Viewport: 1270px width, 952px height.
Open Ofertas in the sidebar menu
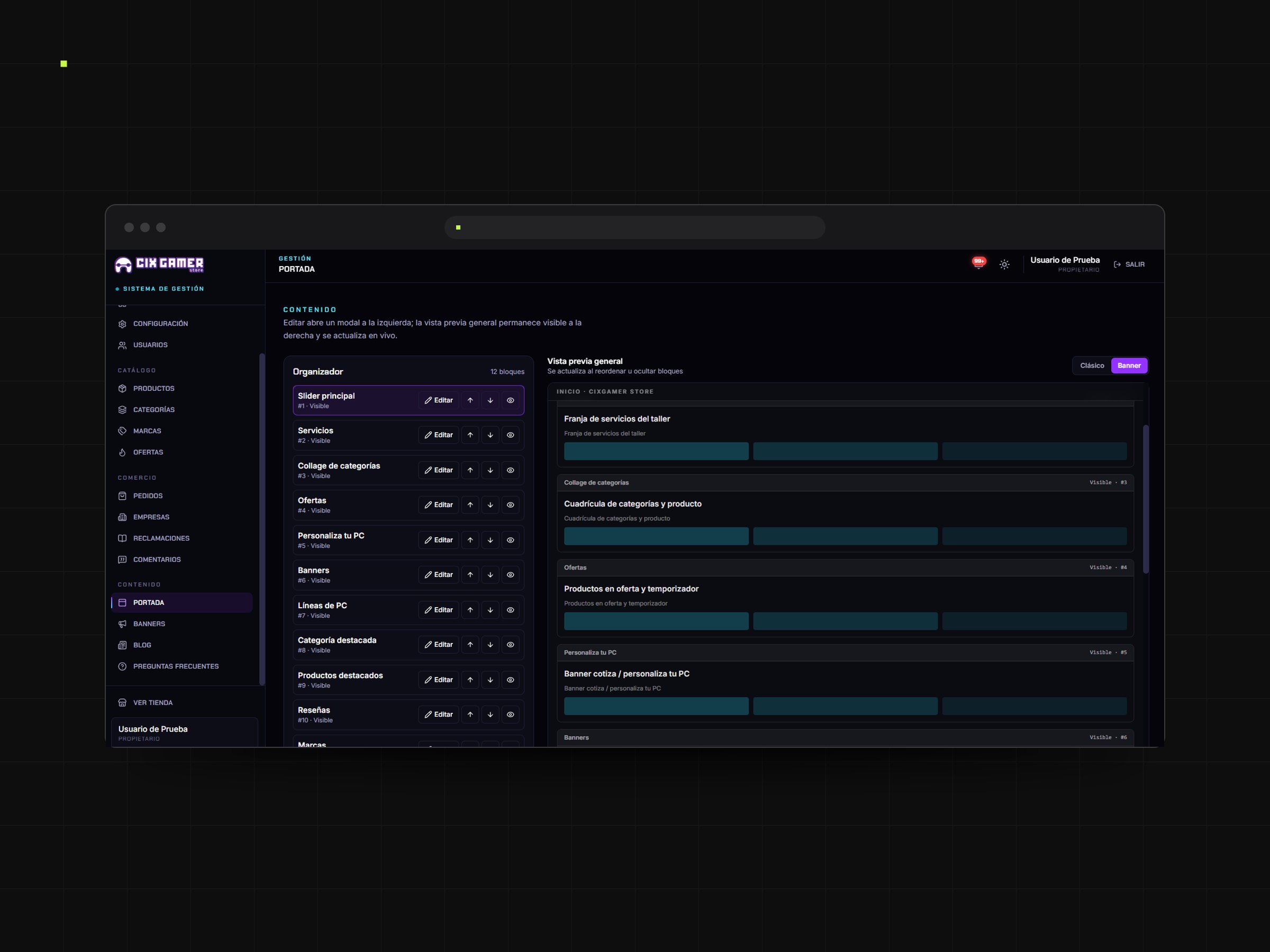point(182,452)
